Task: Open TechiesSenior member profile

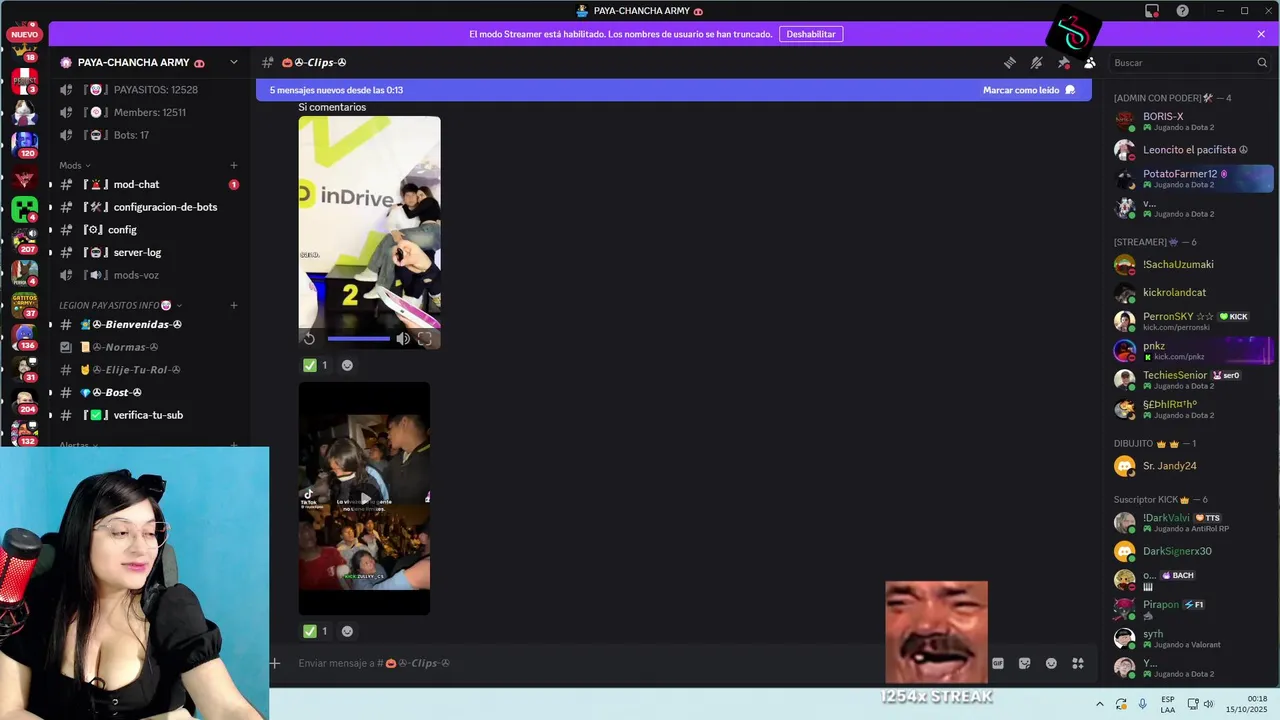Action: click(1192, 380)
